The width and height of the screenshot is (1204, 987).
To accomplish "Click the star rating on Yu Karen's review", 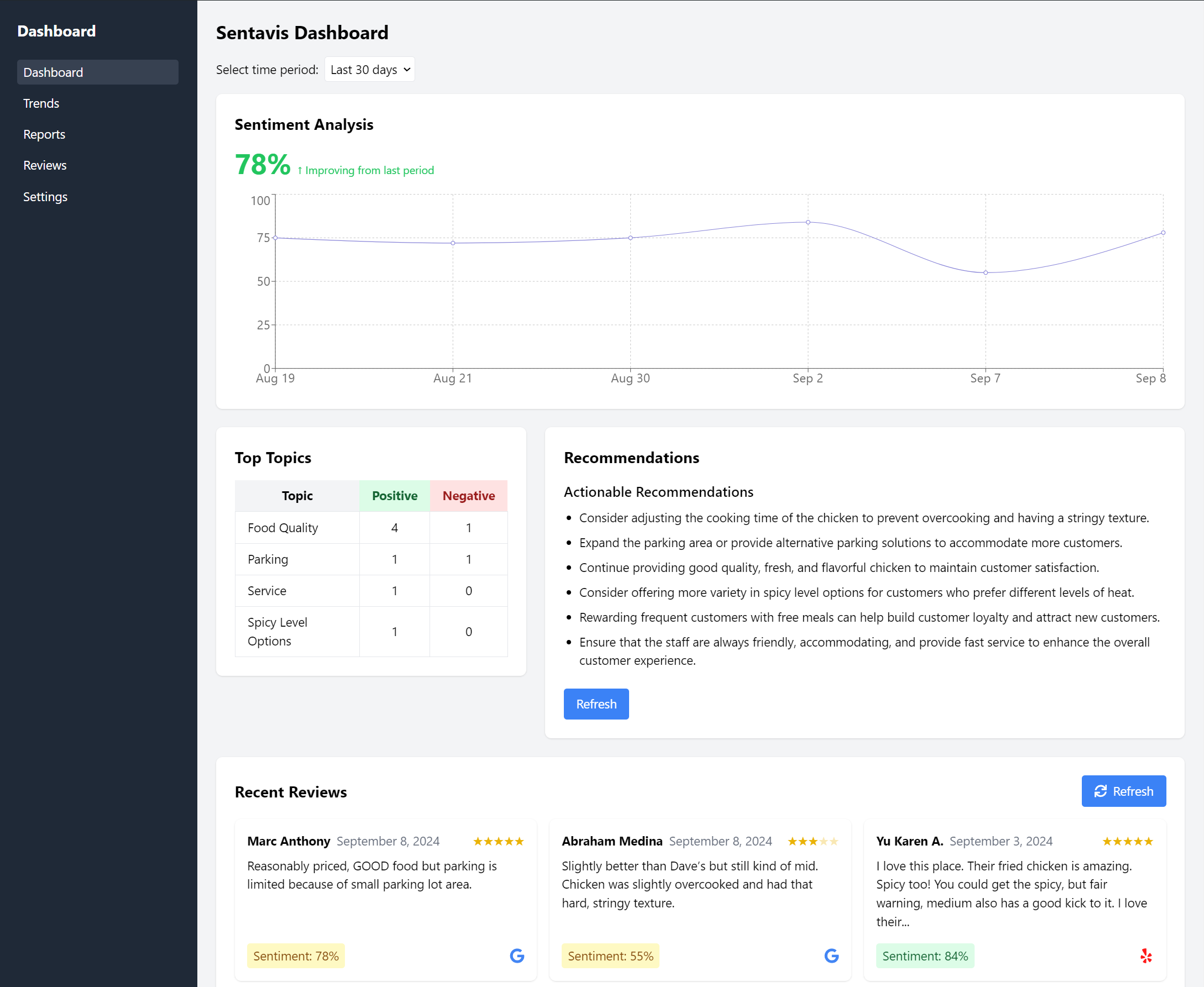I will (1127, 841).
